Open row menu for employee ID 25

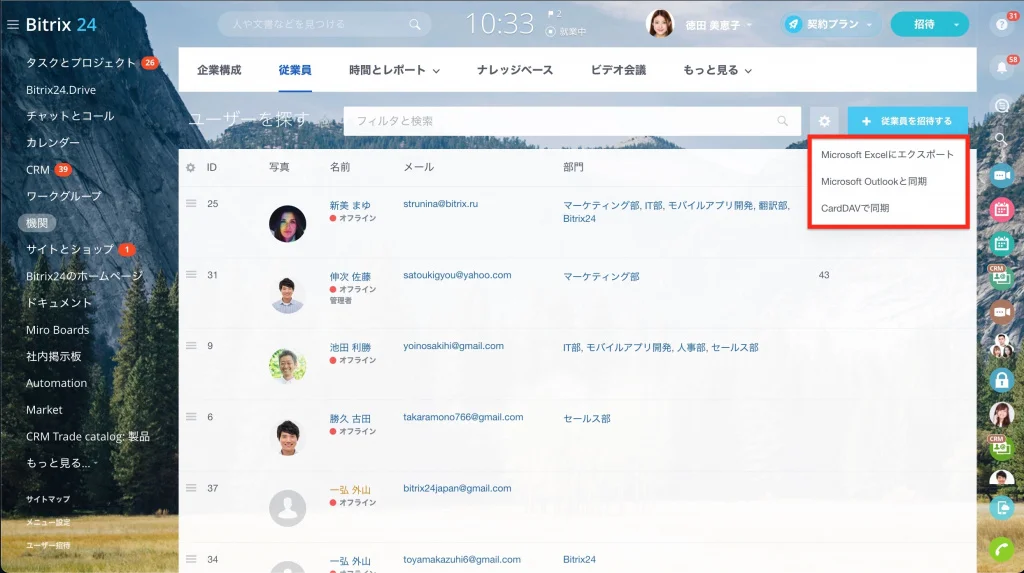coord(191,203)
